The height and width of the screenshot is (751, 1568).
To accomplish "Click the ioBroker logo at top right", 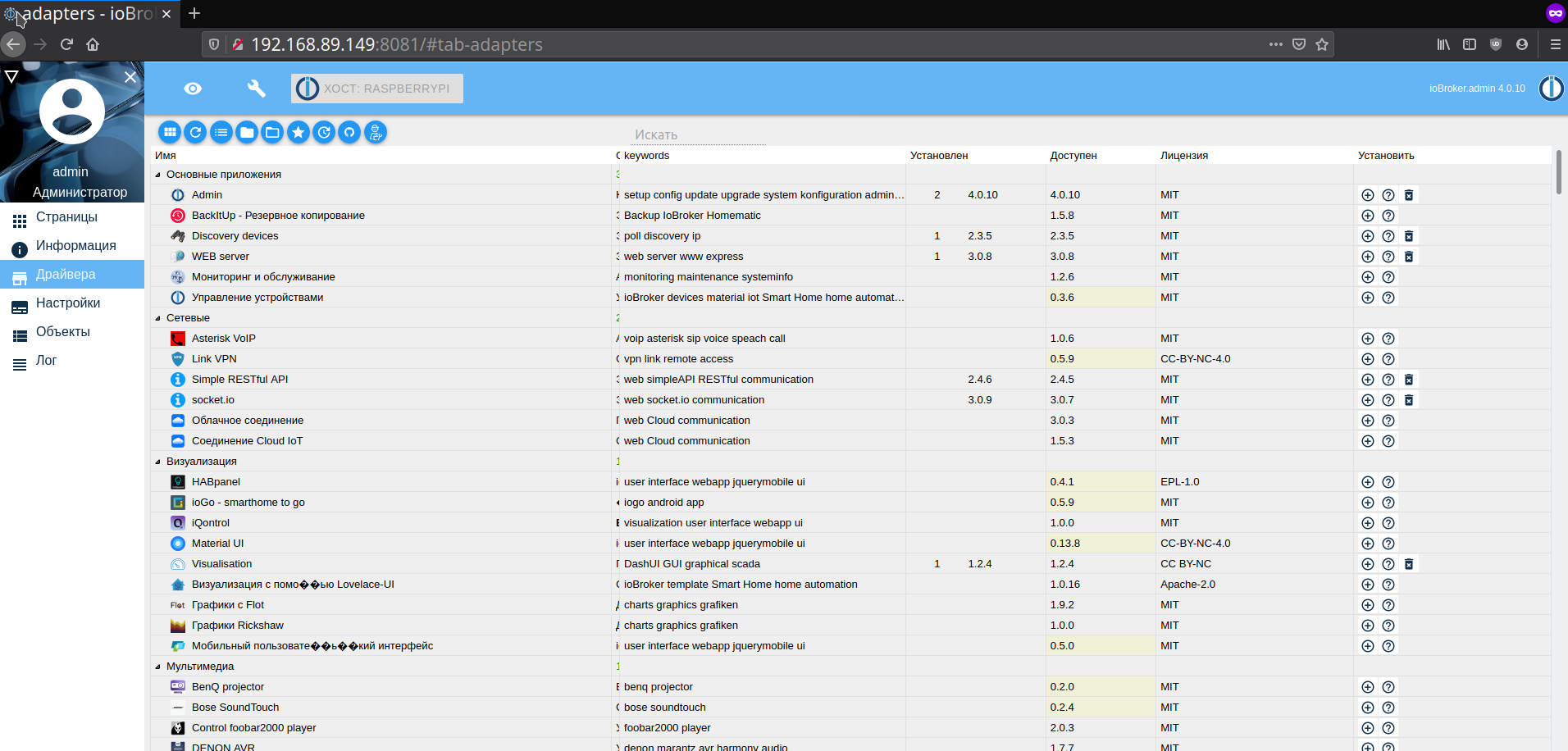I will (1551, 88).
